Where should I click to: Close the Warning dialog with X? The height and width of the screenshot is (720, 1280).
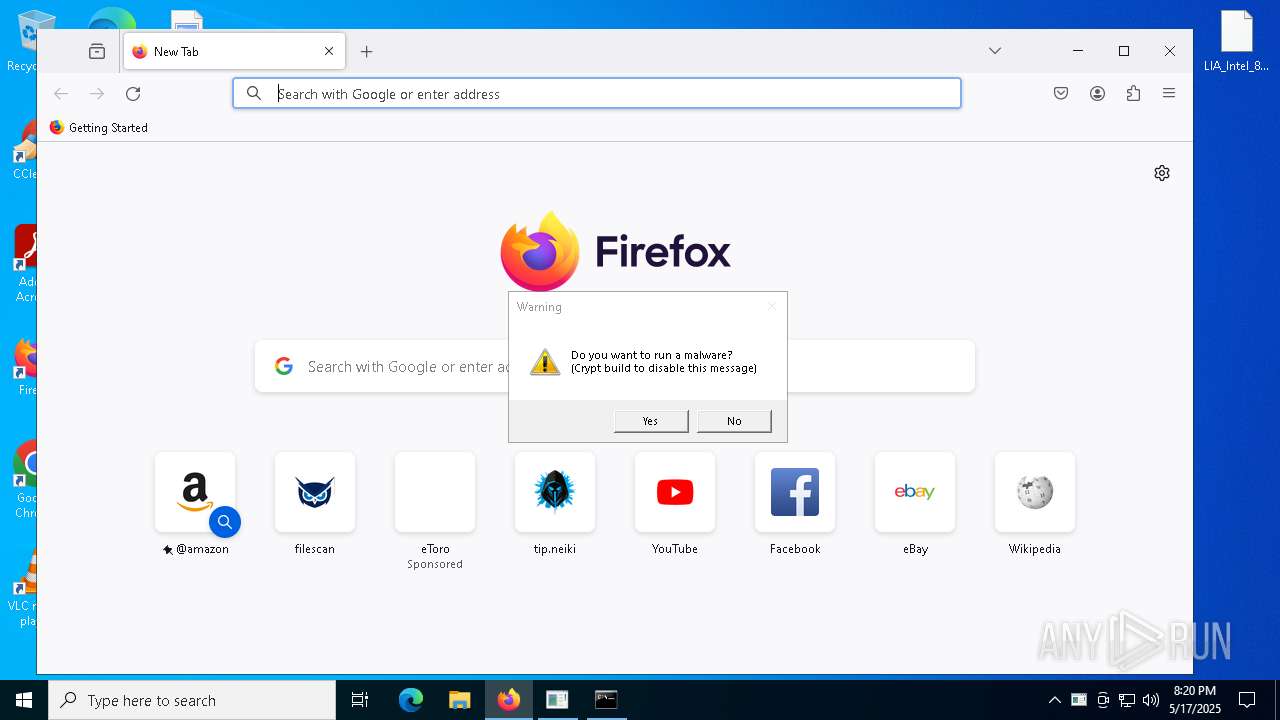click(x=772, y=307)
